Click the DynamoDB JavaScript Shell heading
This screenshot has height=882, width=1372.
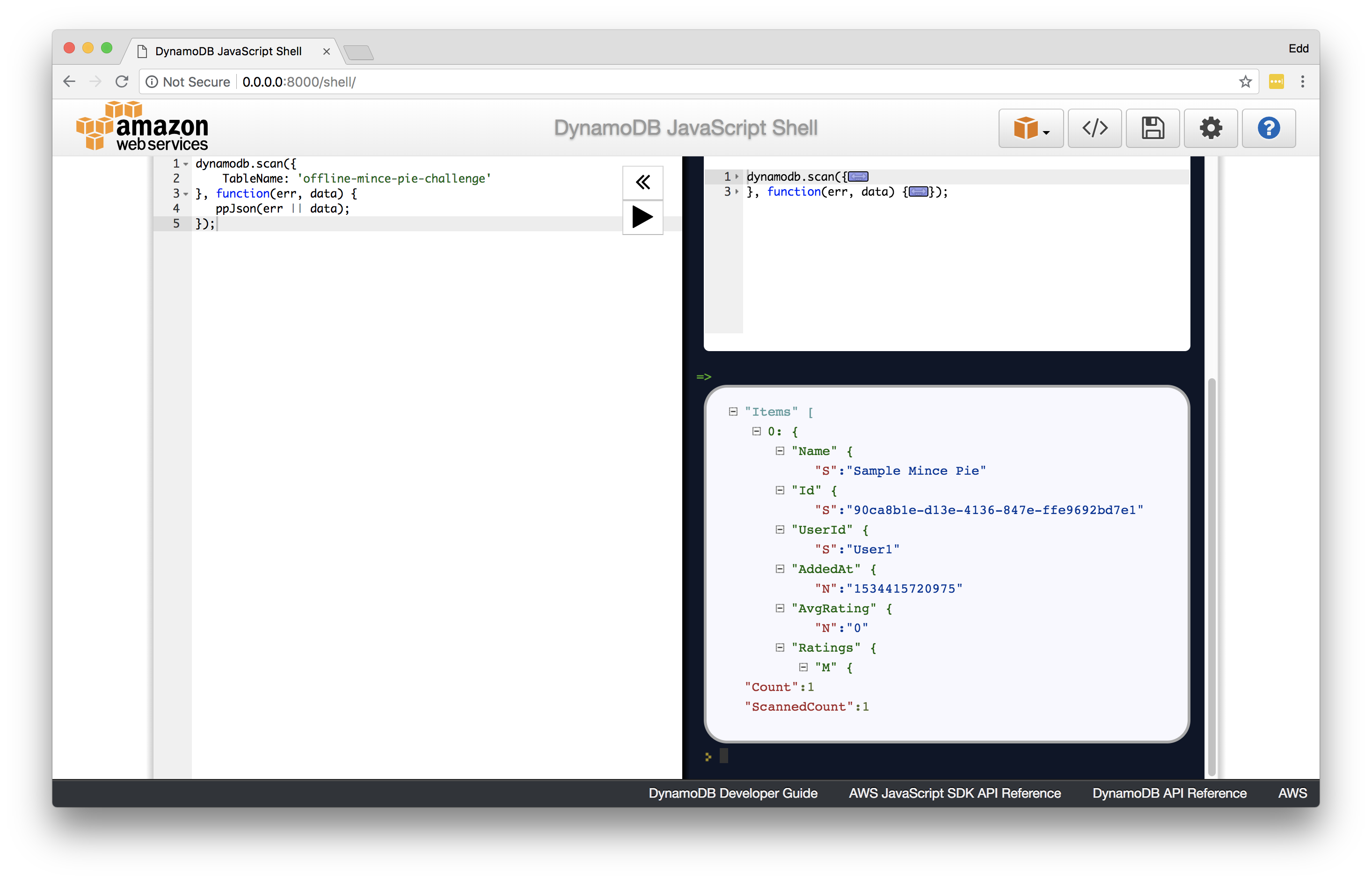(685, 127)
